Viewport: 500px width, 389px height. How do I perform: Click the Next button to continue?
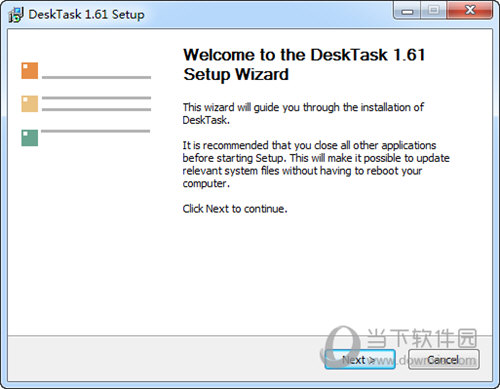360,359
